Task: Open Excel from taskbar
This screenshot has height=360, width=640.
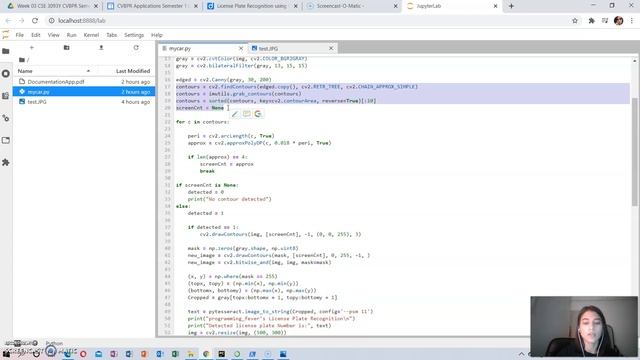Action: 175,354
